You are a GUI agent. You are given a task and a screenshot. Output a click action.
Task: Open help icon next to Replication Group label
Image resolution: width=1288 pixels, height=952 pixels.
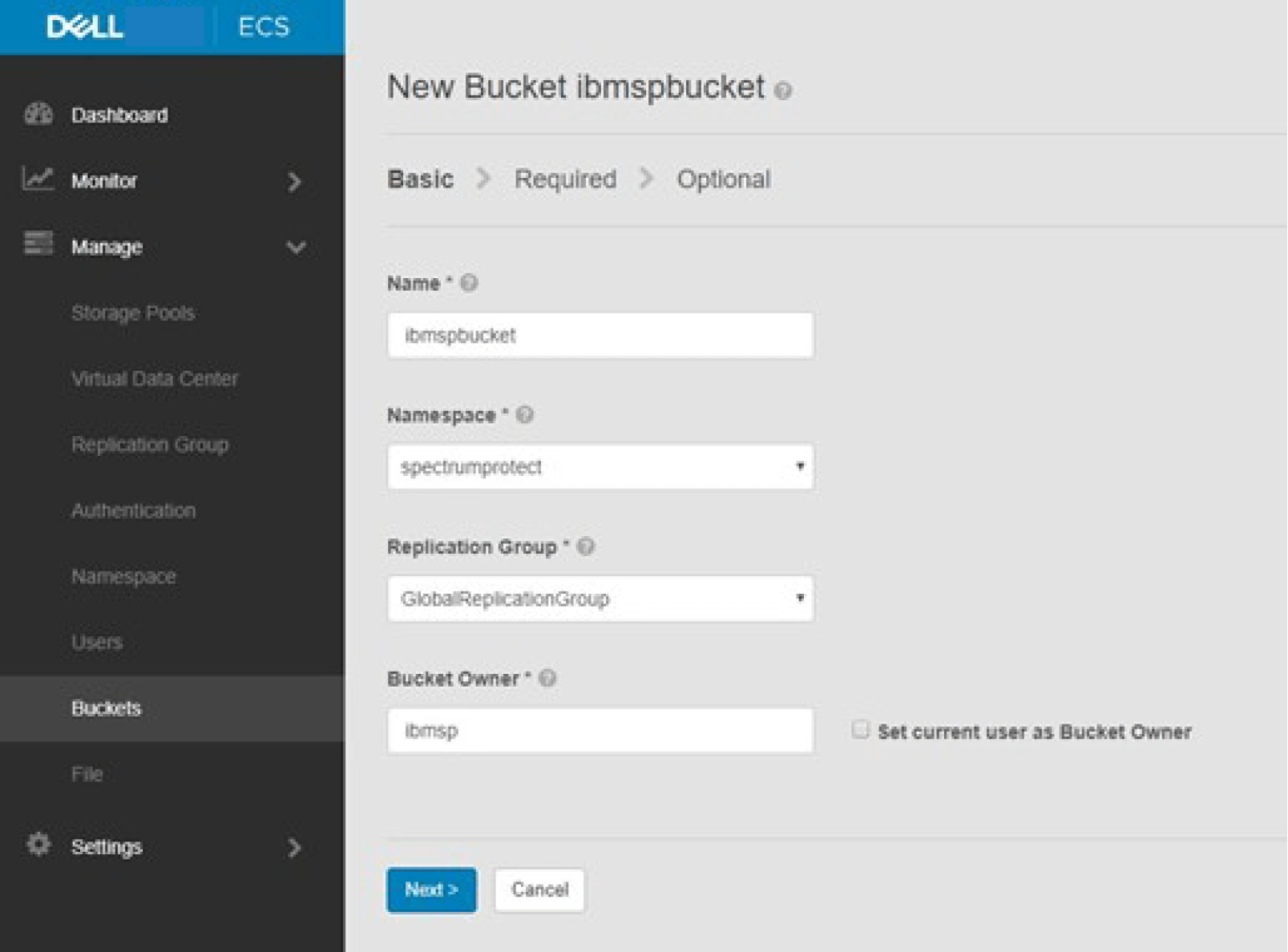[x=585, y=547]
